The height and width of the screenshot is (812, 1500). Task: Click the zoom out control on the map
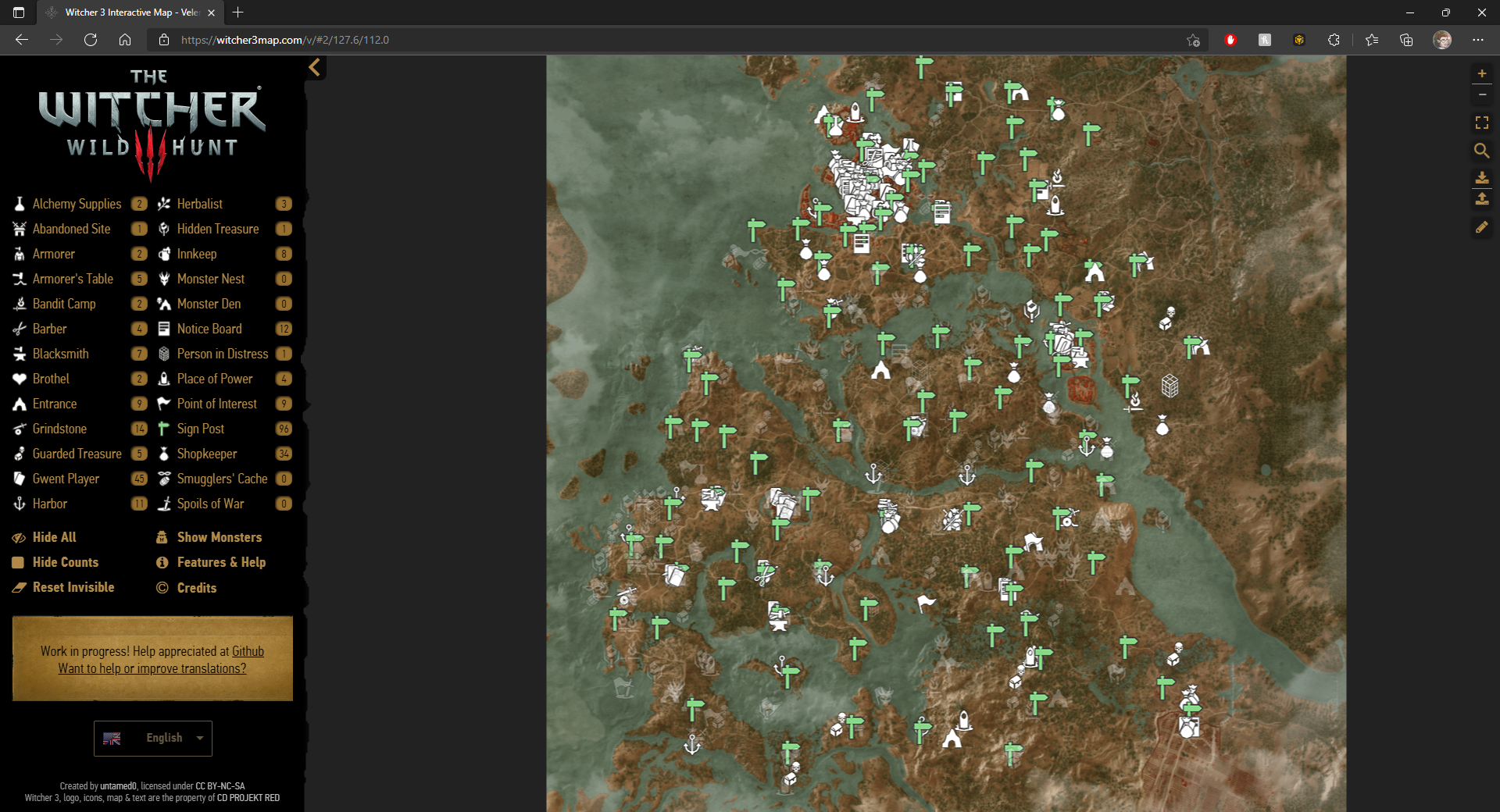[x=1482, y=94]
